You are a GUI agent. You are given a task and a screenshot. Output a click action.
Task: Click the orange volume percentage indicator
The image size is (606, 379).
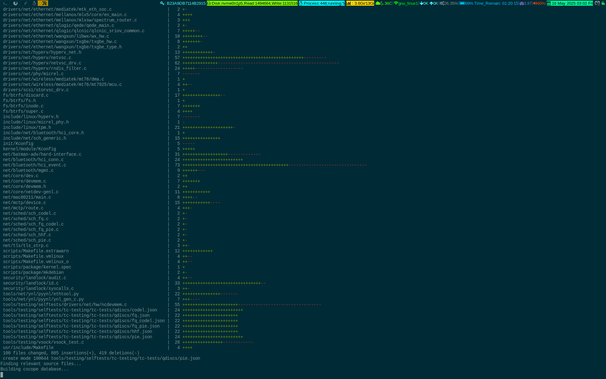click(539, 3)
